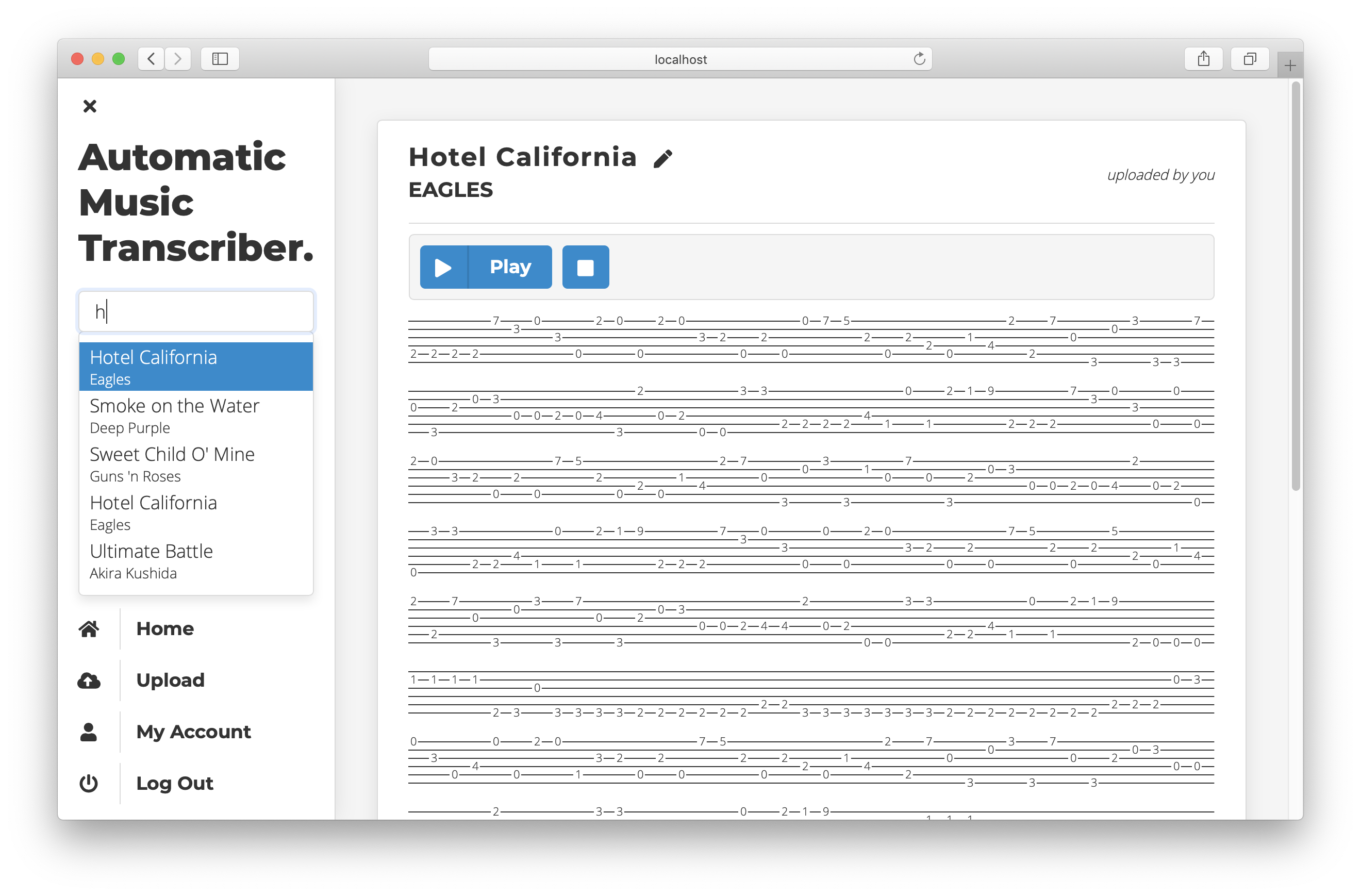Go back using Safari's back arrow
Viewport: 1361px width, 896px height.
(151, 59)
